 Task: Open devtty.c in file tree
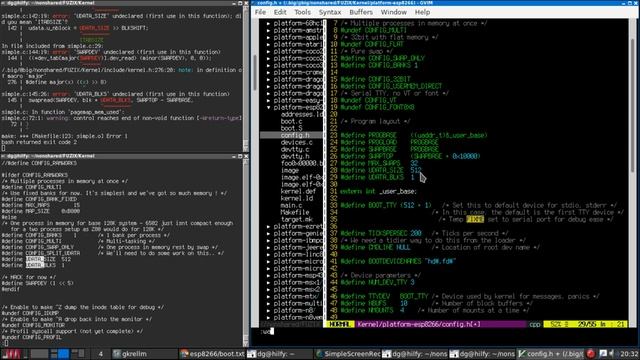pyautogui.click(x=295, y=149)
